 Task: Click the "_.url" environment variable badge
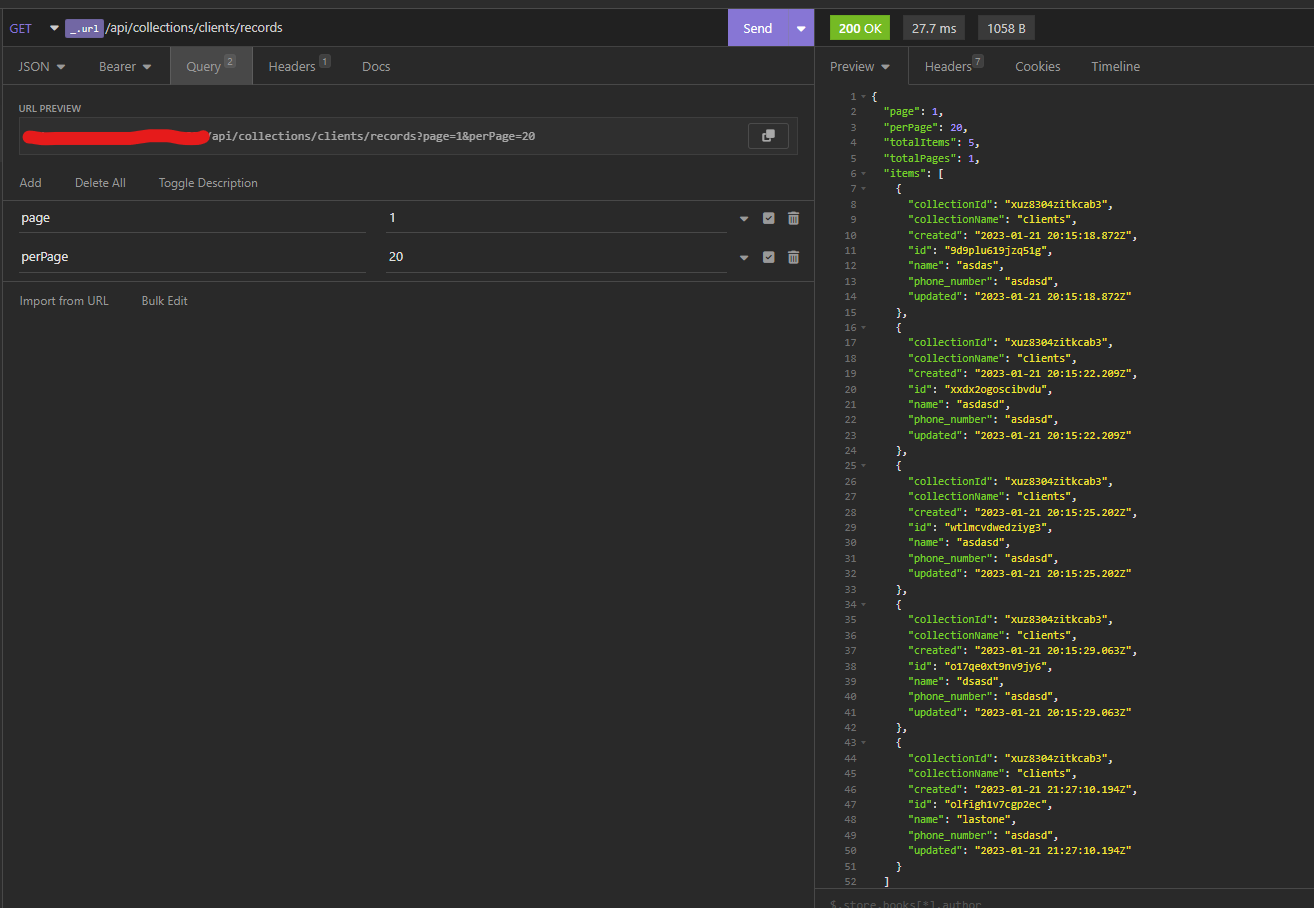[84, 28]
